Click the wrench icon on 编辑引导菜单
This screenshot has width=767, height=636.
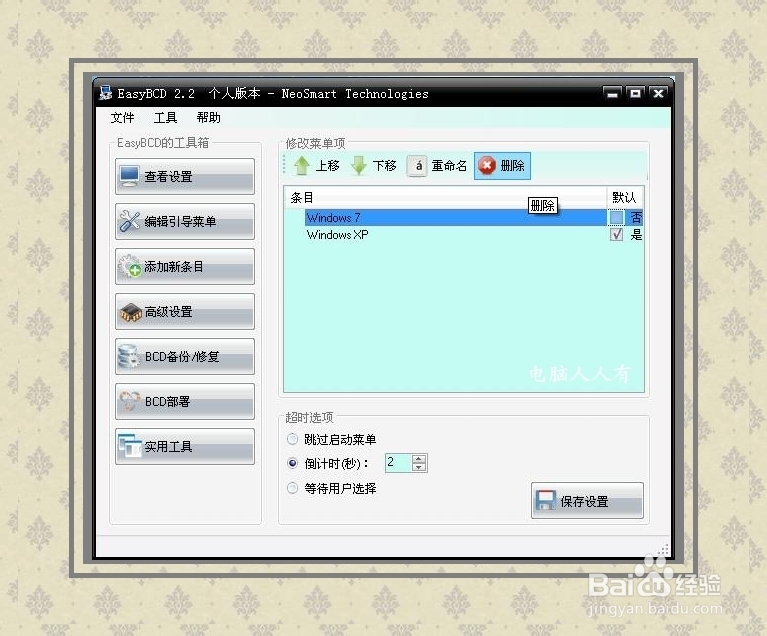[130, 221]
